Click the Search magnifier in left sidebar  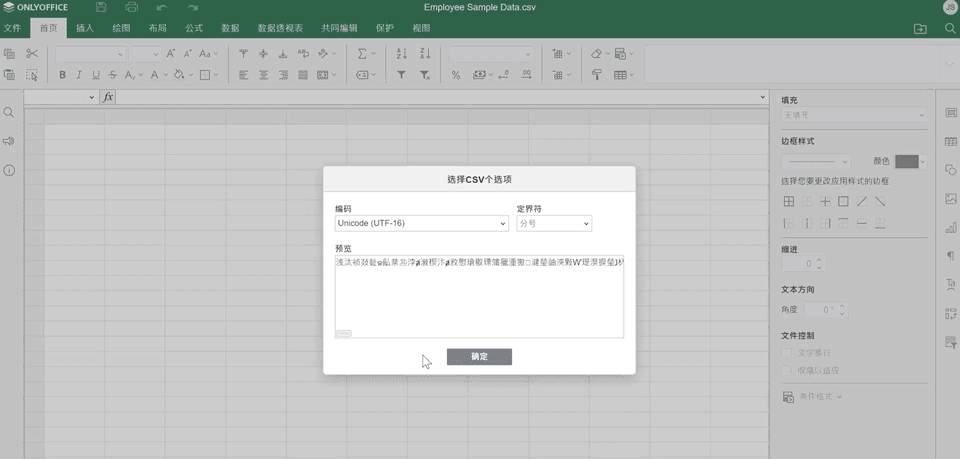[9, 113]
